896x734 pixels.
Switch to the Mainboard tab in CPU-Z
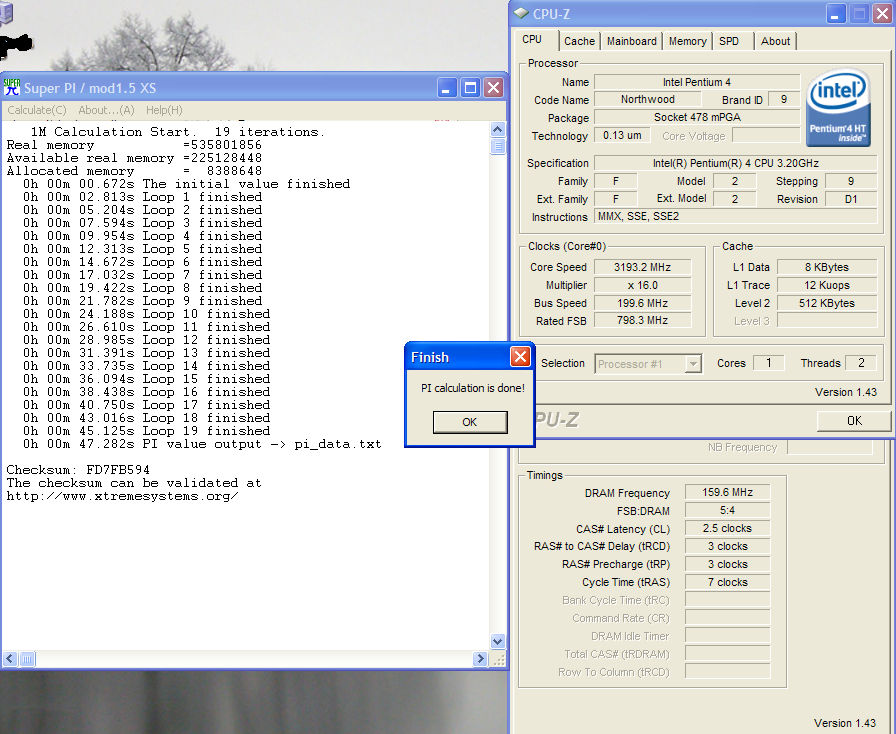631,41
